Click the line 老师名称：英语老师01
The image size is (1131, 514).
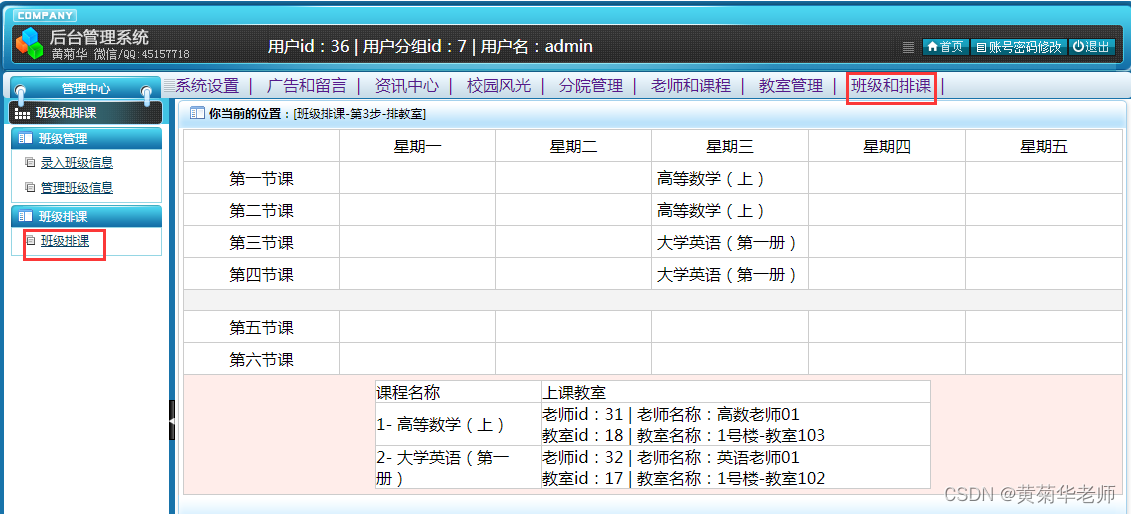(718, 458)
